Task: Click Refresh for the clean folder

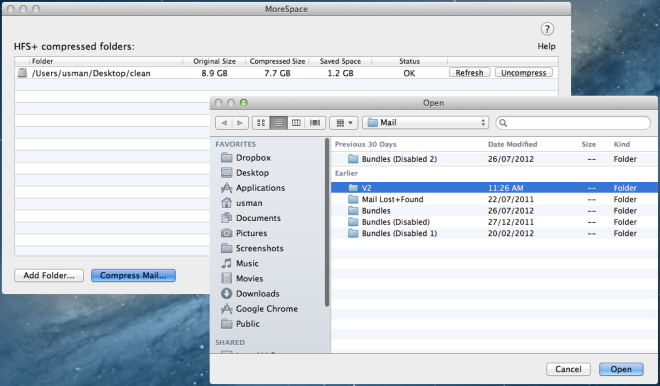Action: click(469, 72)
